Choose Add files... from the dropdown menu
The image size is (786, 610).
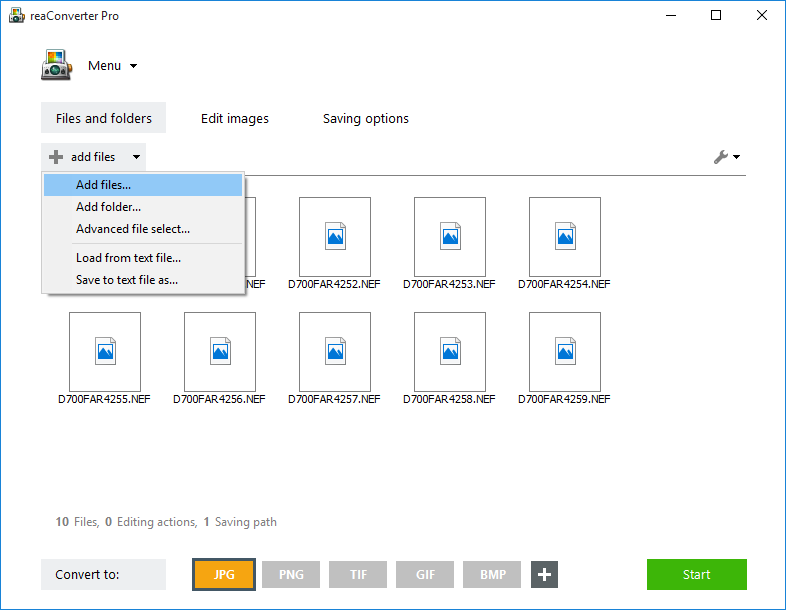(x=103, y=185)
